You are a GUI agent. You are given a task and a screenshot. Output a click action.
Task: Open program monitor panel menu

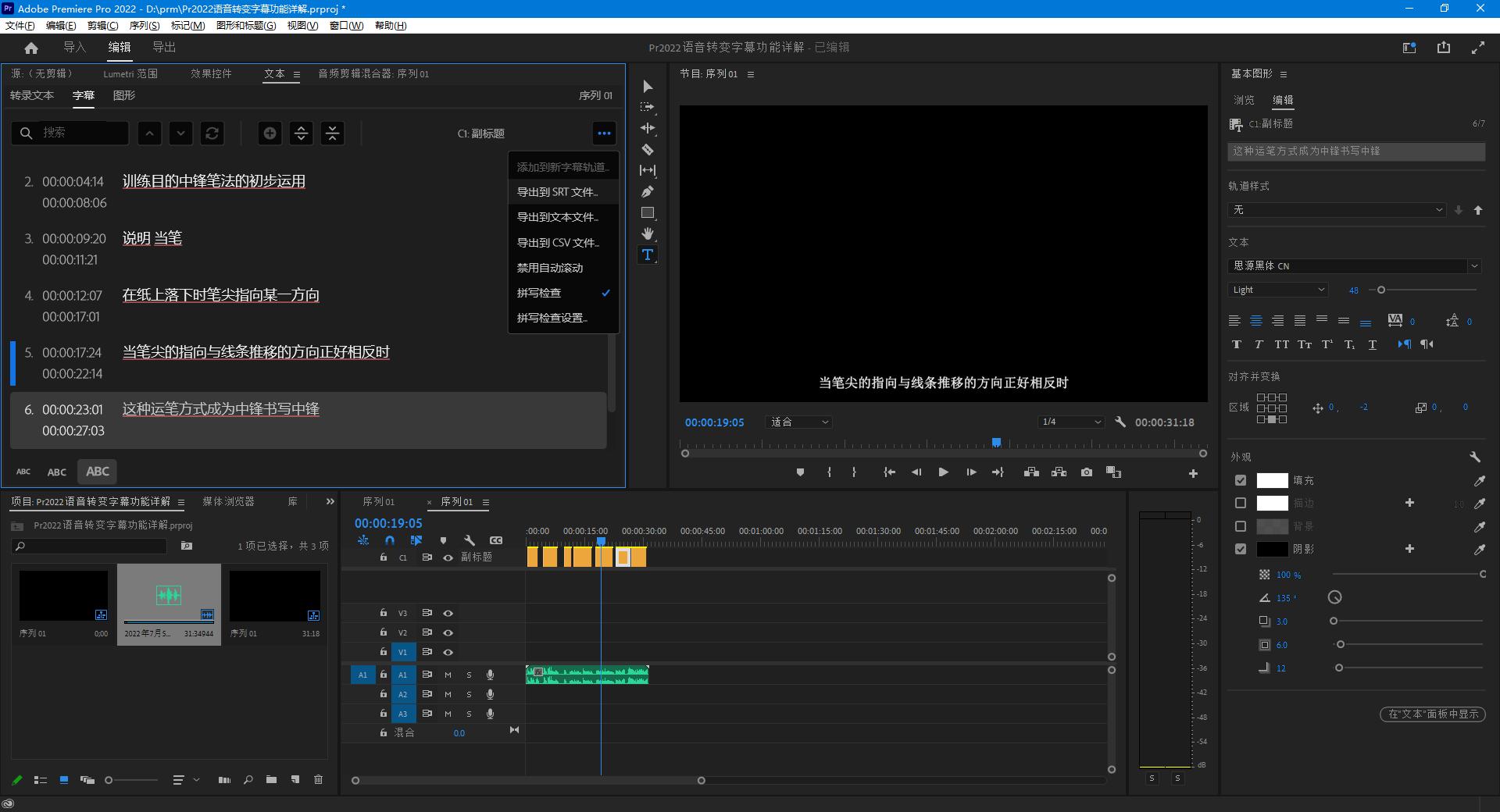[751, 74]
